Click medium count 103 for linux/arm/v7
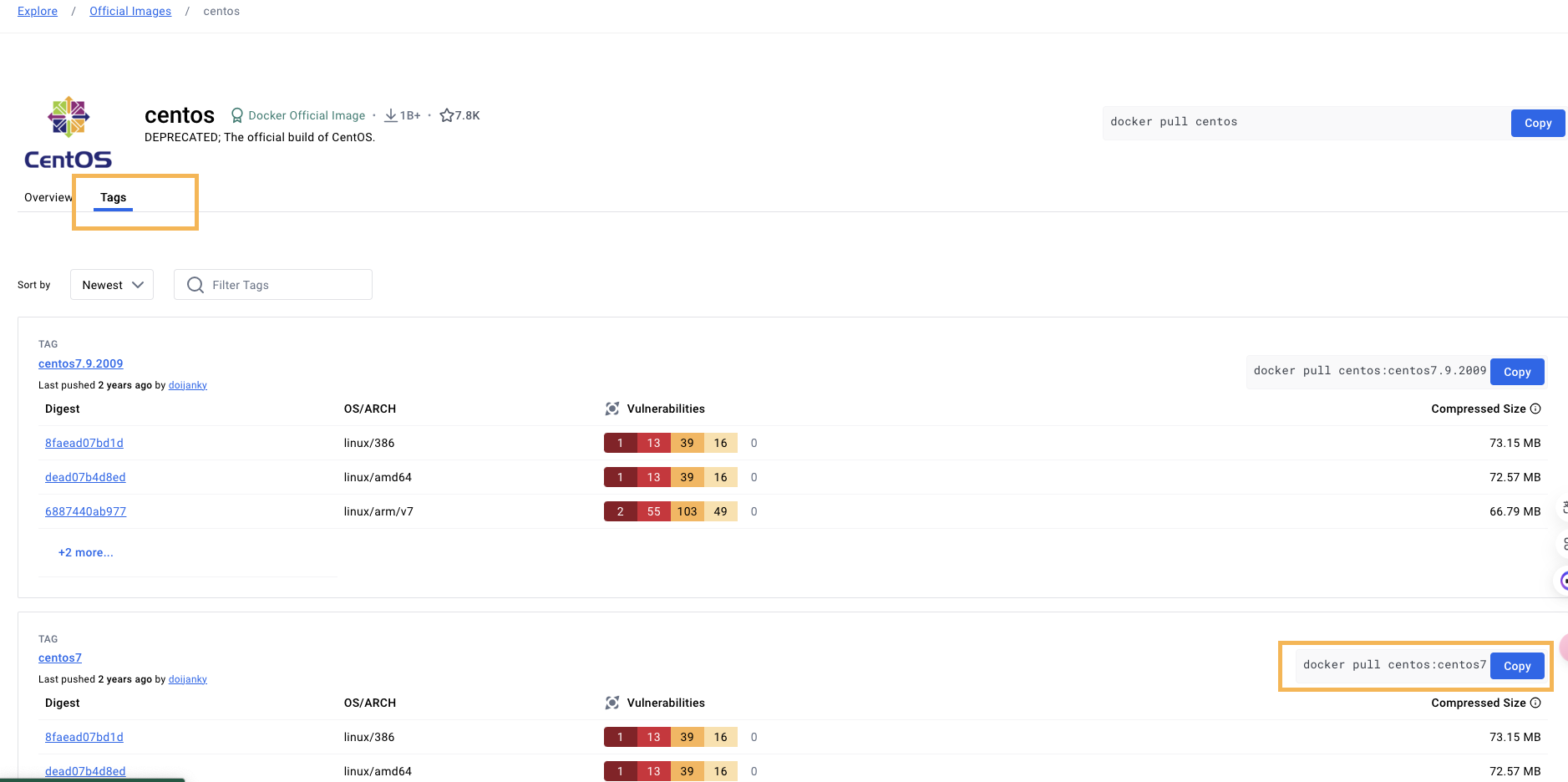 pos(687,511)
